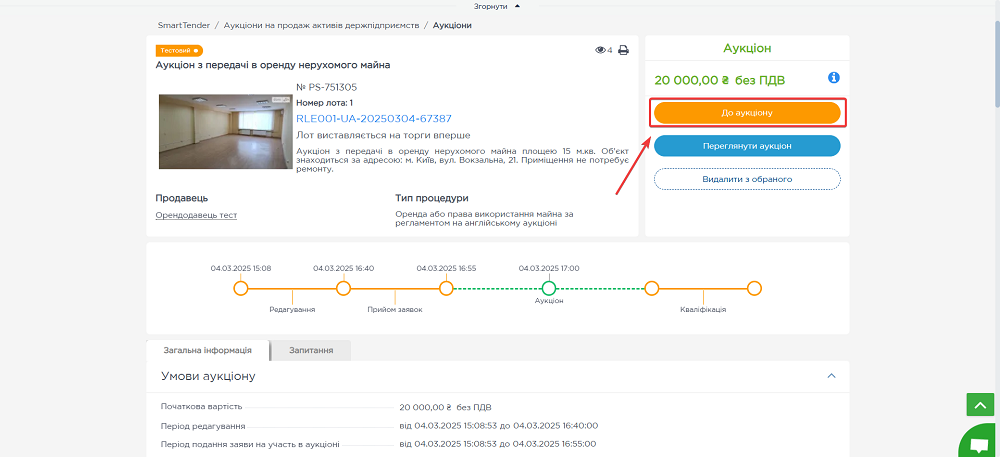1000x457 pixels.
Task: Open lot link RLE001-UA-20250304-67387
Action: point(373,118)
